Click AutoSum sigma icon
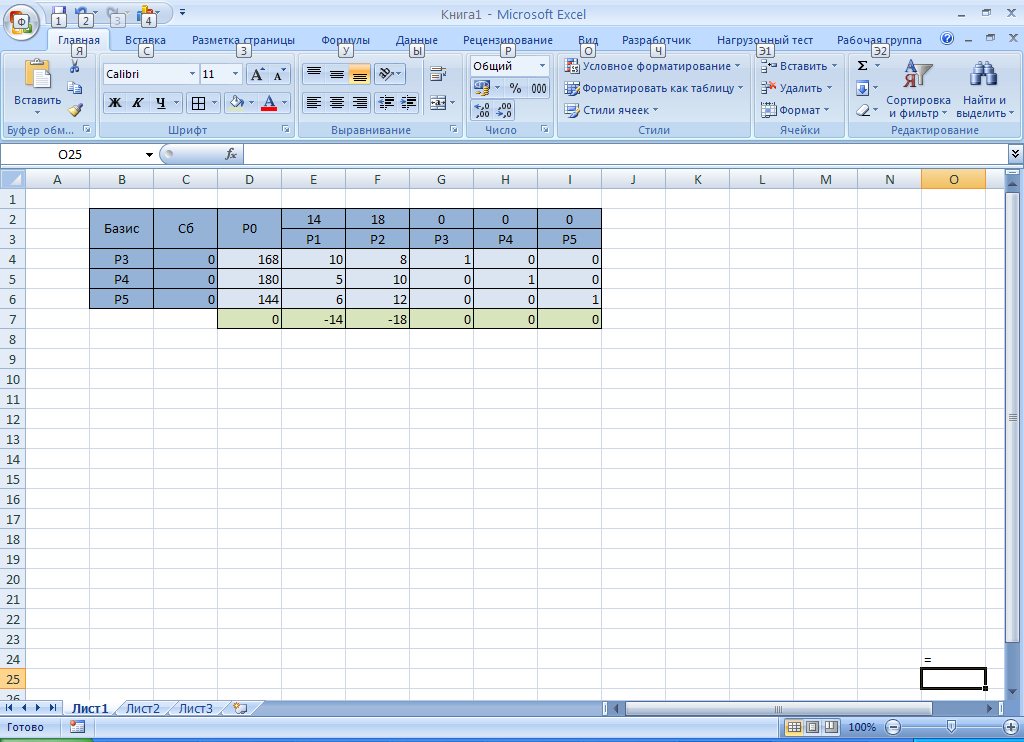 862,66
